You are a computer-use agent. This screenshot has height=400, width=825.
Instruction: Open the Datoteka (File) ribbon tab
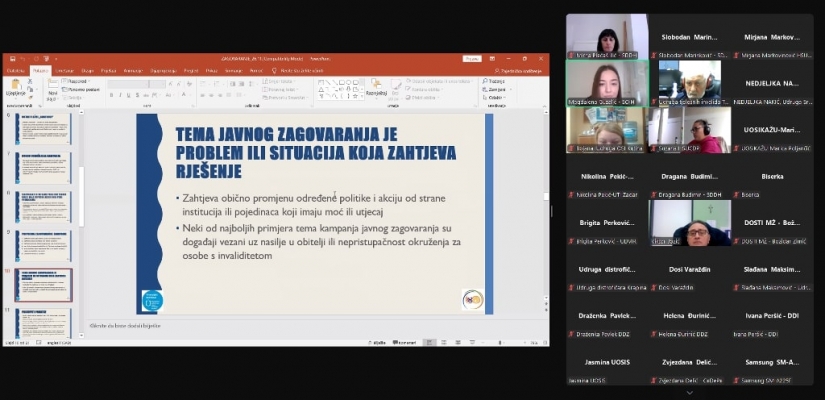pyautogui.click(x=16, y=71)
